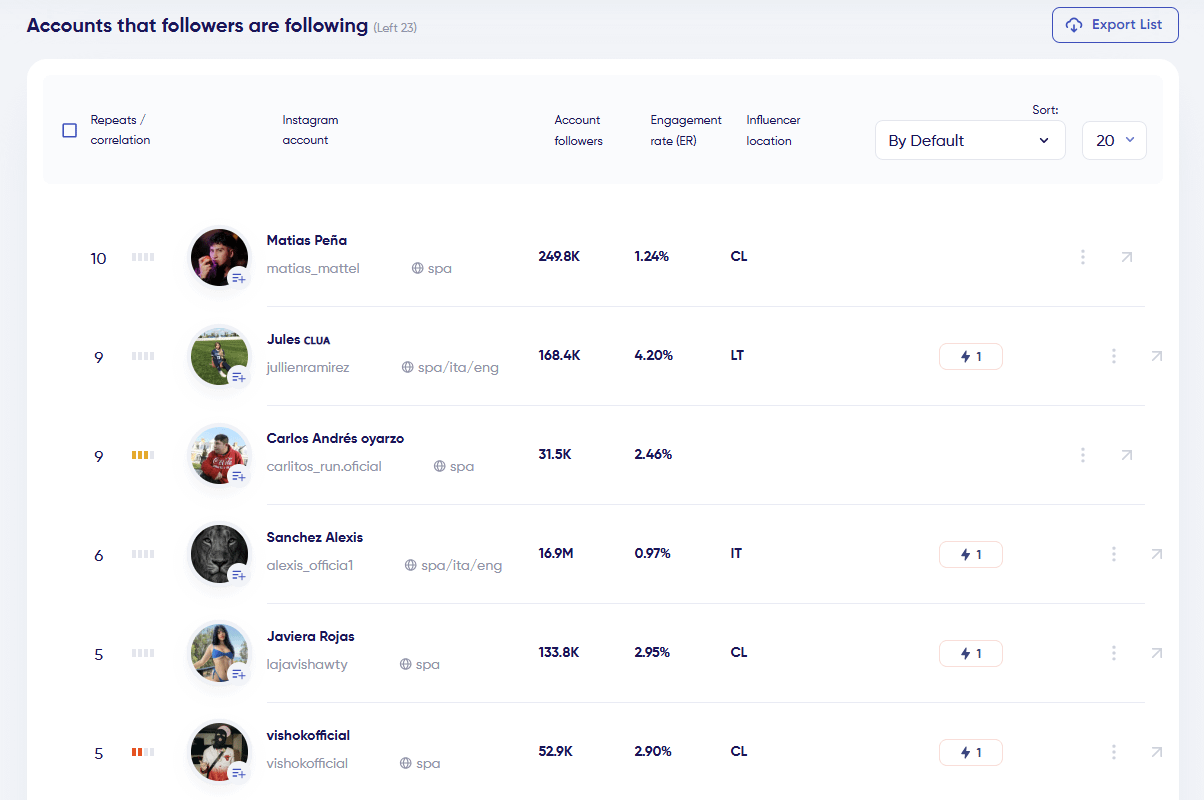This screenshot has height=800, width=1204.
Task: Open Jules profile via external arrow icon
Action: (1156, 356)
